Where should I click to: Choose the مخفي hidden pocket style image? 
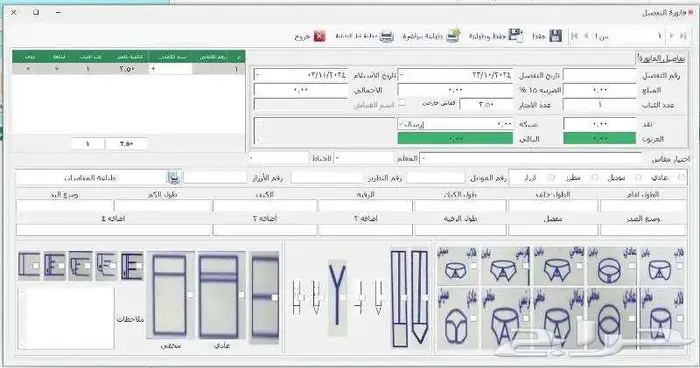point(170,295)
